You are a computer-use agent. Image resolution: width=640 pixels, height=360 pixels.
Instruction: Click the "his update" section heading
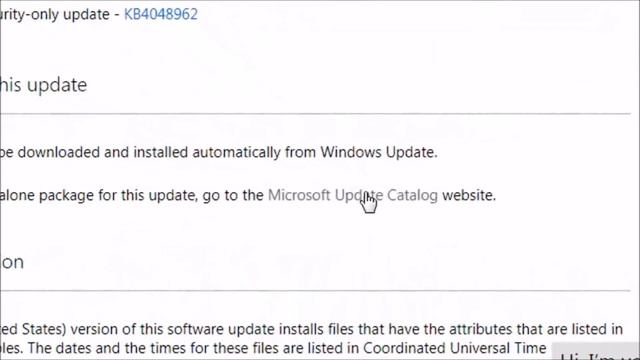coord(43,85)
